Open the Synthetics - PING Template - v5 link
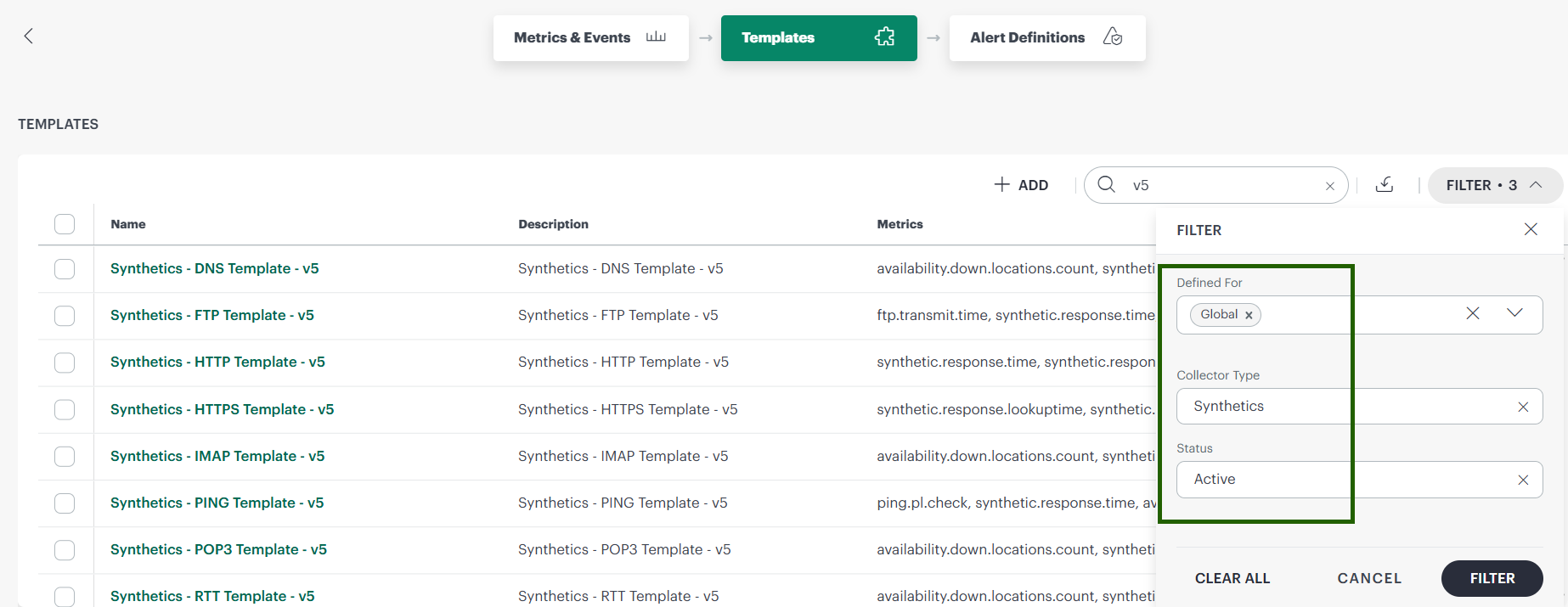 [x=217, y=503]
